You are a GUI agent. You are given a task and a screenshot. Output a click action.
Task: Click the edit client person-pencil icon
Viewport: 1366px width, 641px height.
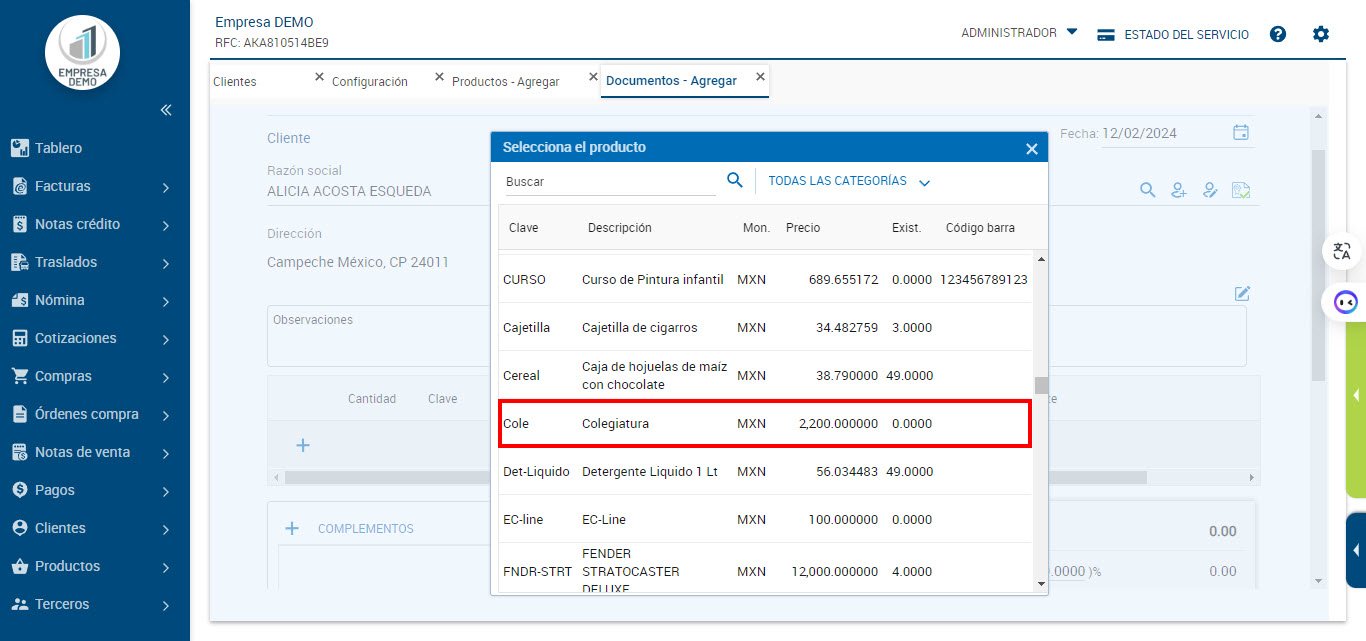(1210, 190)
